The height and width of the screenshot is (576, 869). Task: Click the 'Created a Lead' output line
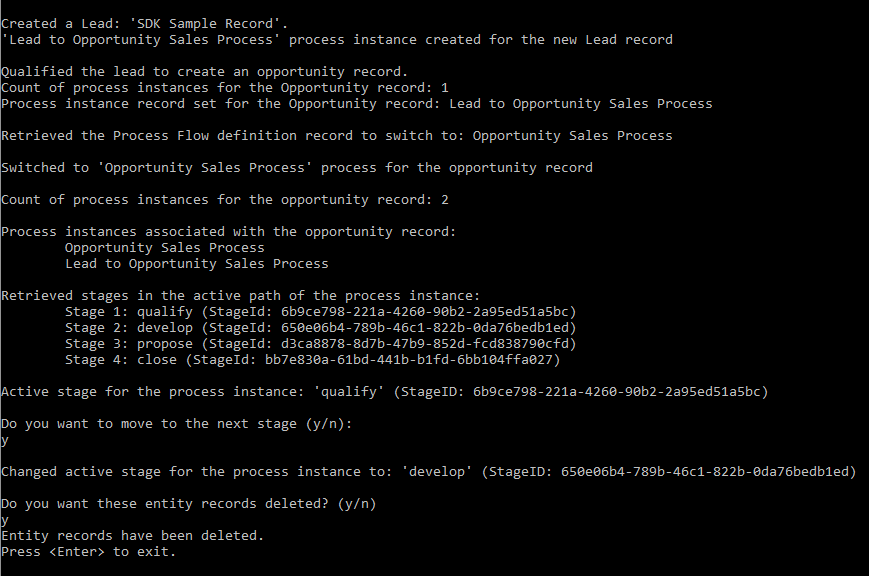(148, 23)
